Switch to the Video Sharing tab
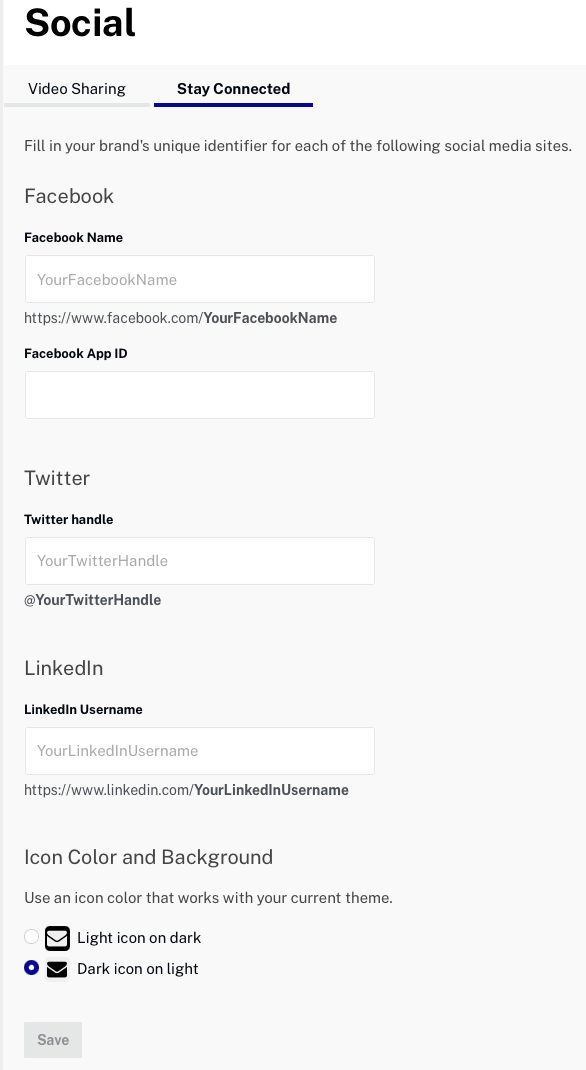The image size is (586, 1070). tap(76, 89)
